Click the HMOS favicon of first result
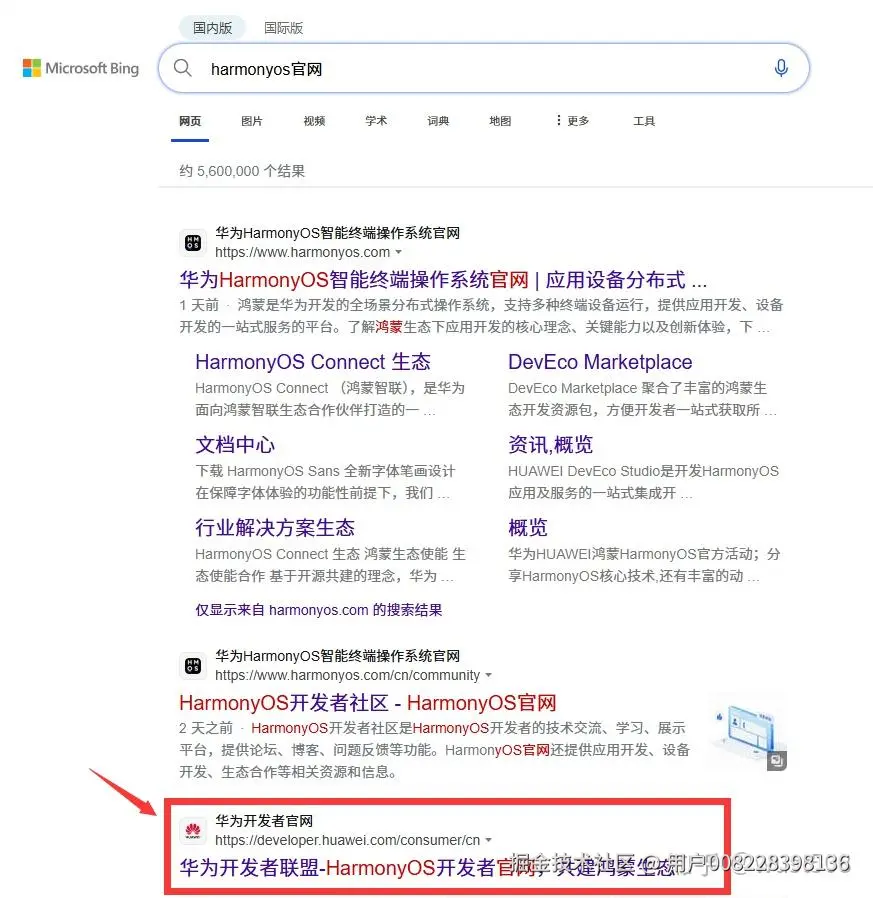Screen dimensions: 873x898 193,243
